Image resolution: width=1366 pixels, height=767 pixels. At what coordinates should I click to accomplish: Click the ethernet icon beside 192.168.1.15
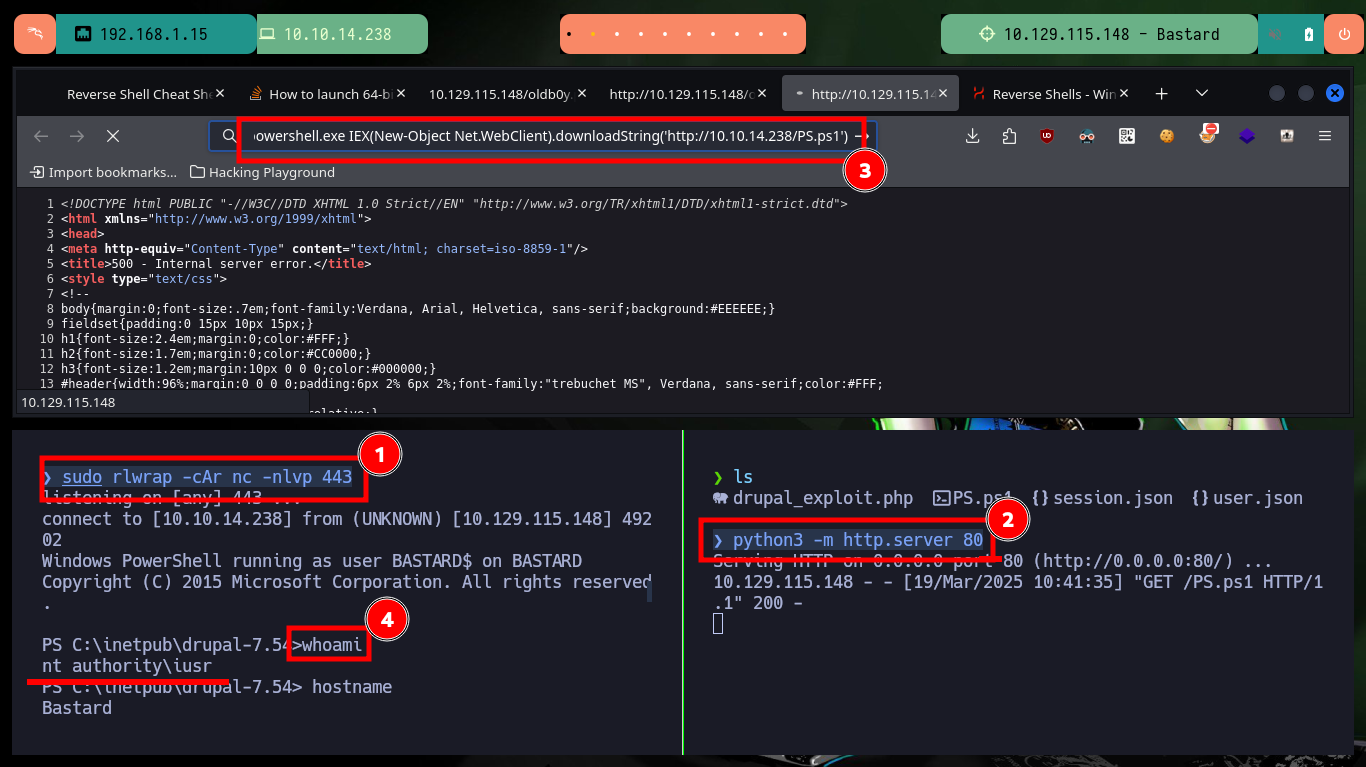click(82, 34)
